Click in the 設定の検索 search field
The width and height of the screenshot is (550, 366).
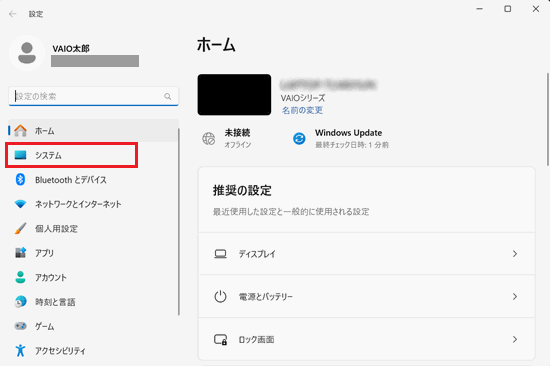93,96
